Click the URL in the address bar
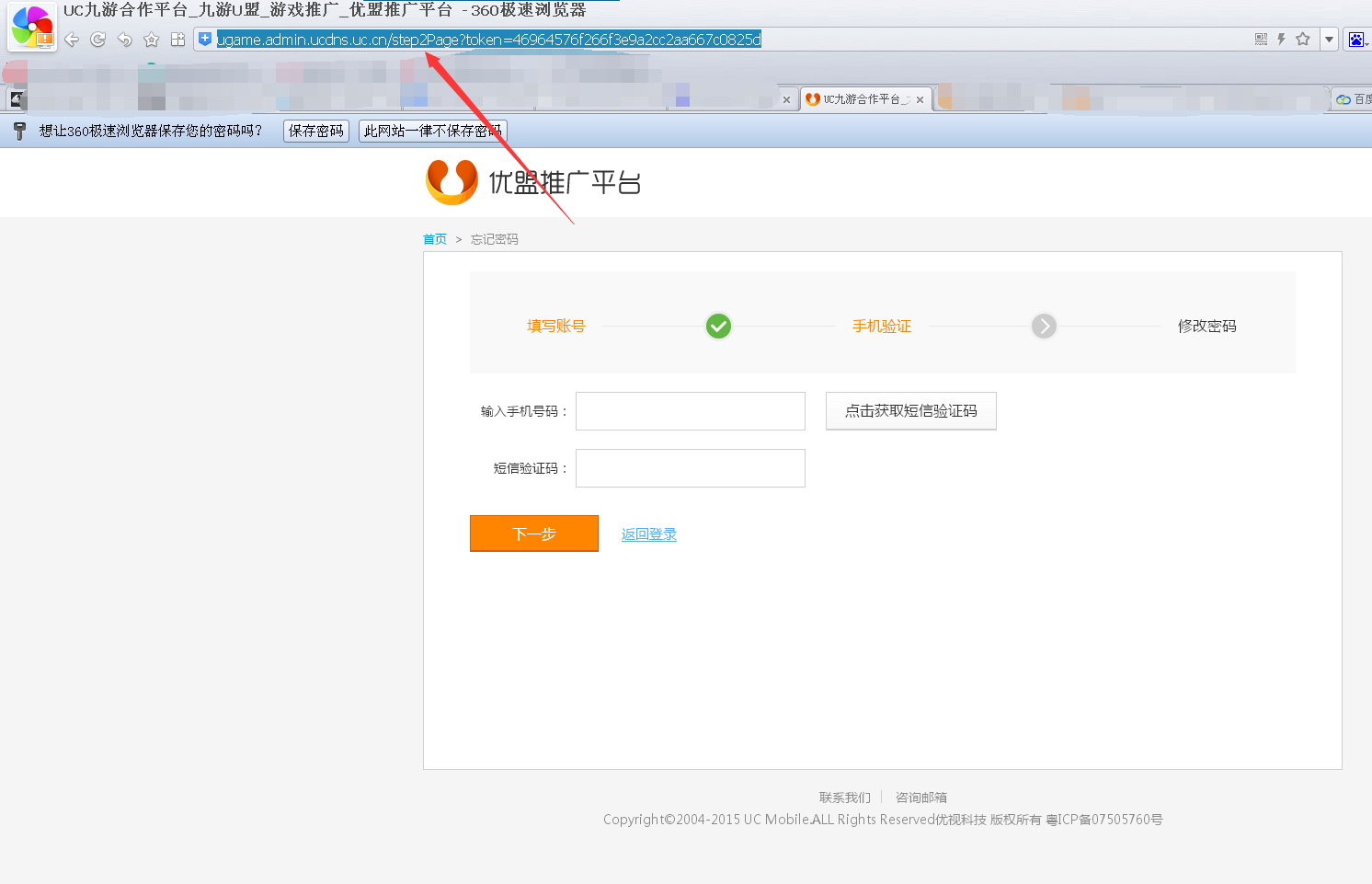 click(x=489, y=40)
